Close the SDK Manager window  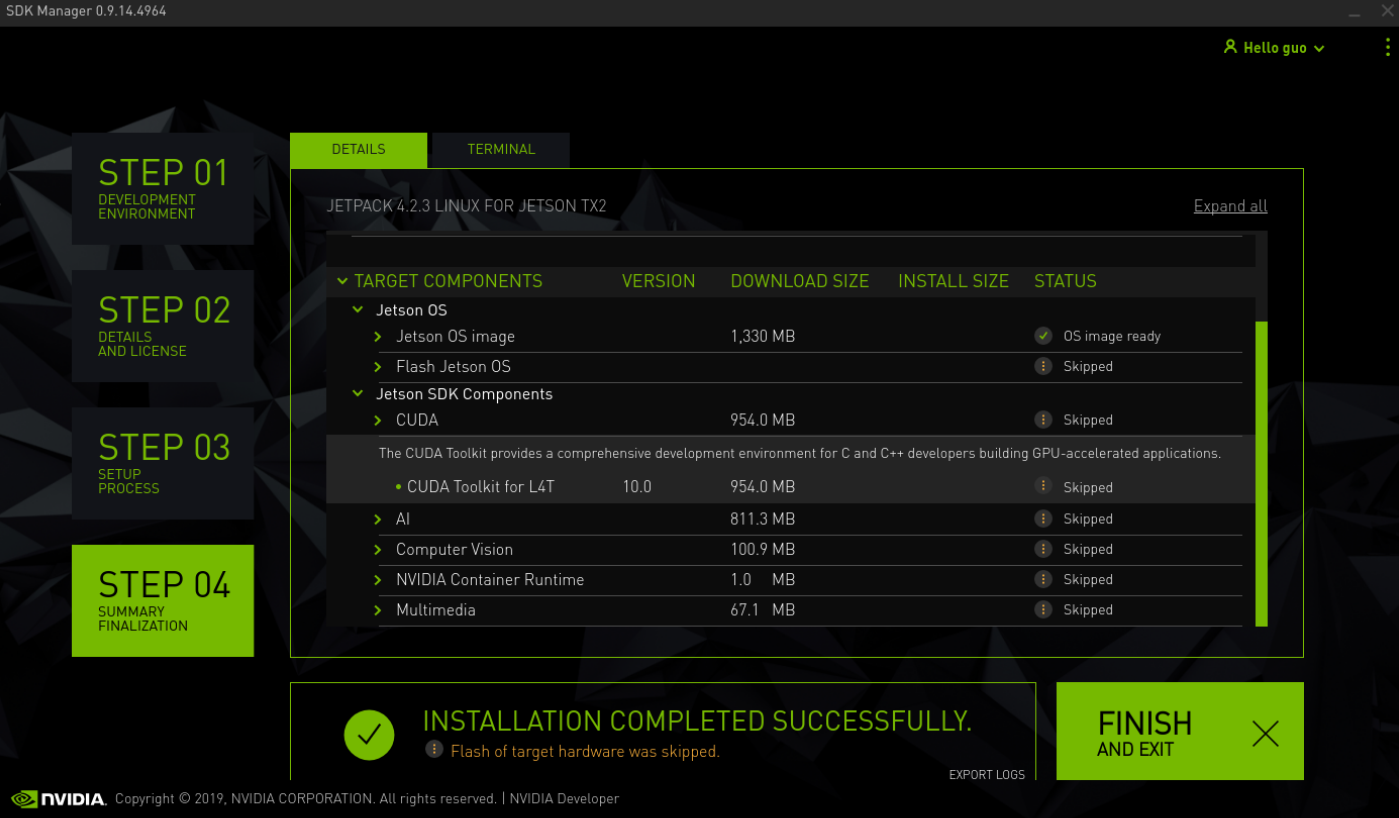click(x=1387, y=11)
